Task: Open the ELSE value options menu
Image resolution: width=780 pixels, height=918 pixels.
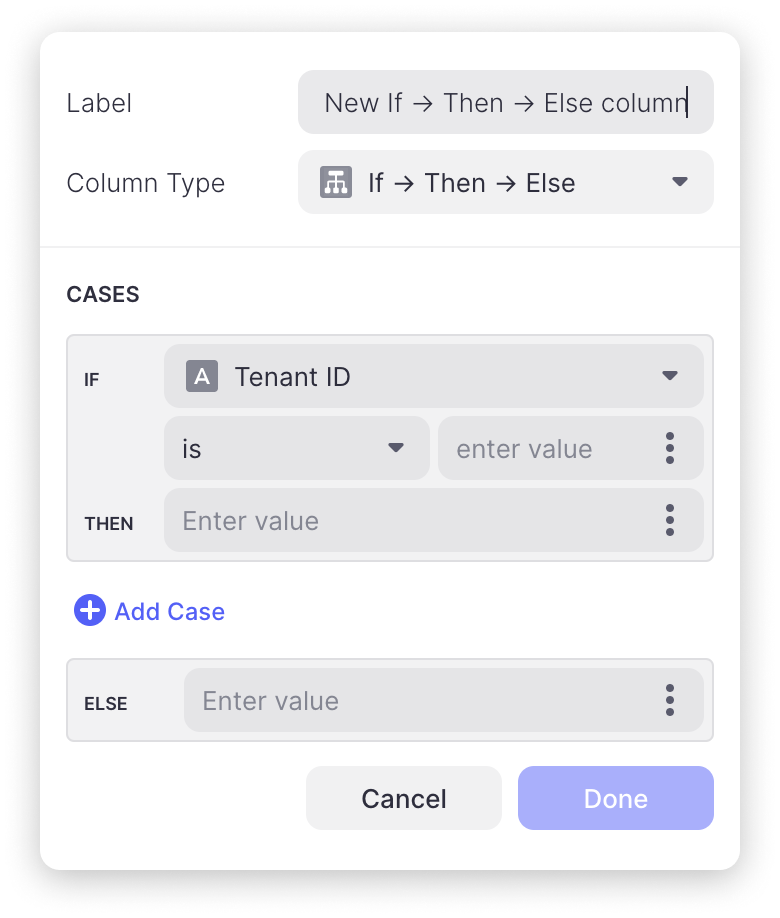Action: (x=670, y=701)
